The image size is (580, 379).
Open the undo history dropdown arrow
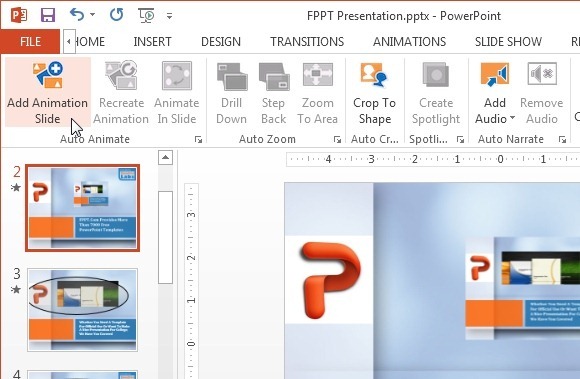(x=92, y=15)
